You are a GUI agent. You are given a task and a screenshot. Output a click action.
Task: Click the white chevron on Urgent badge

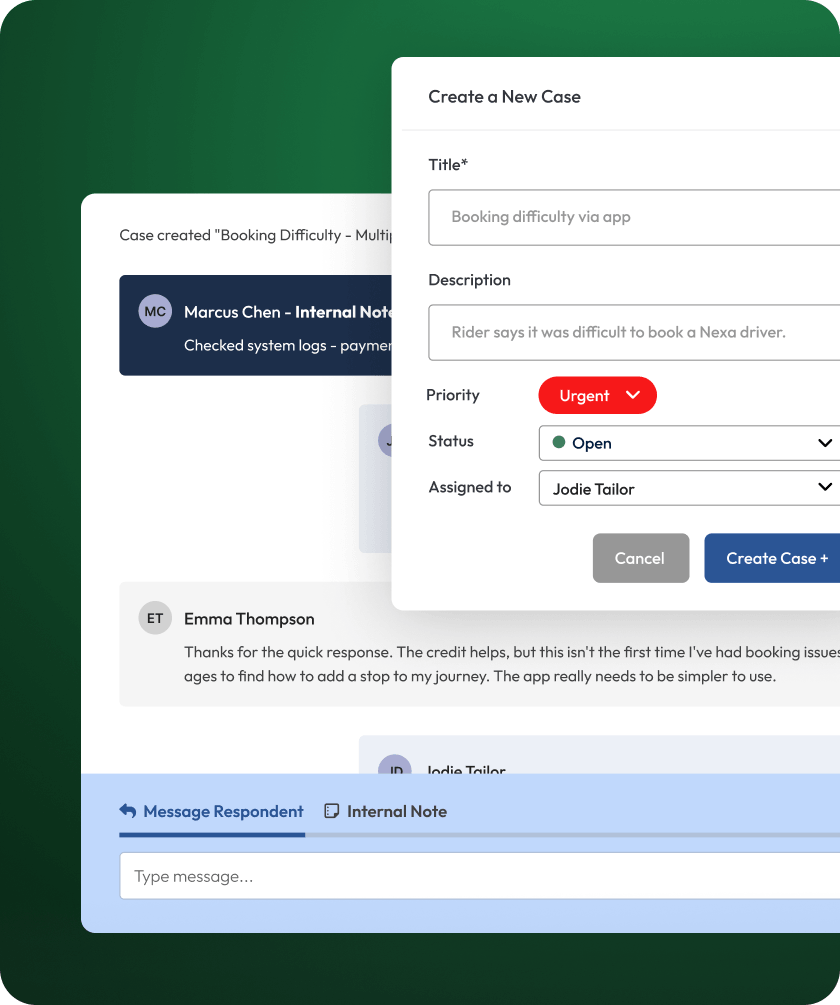click(x=632, y=395)
